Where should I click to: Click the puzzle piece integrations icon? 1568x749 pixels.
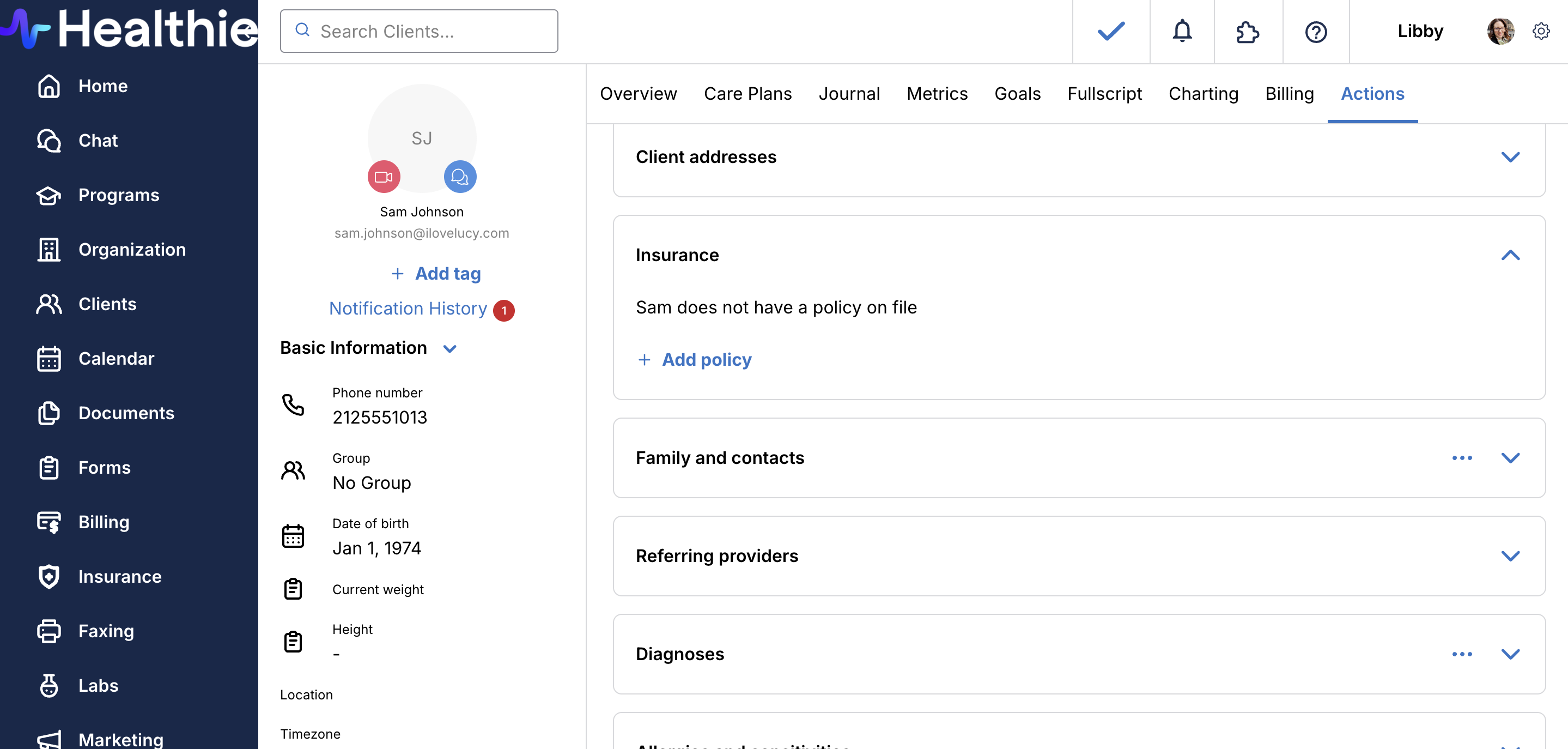click(1247, 31)
